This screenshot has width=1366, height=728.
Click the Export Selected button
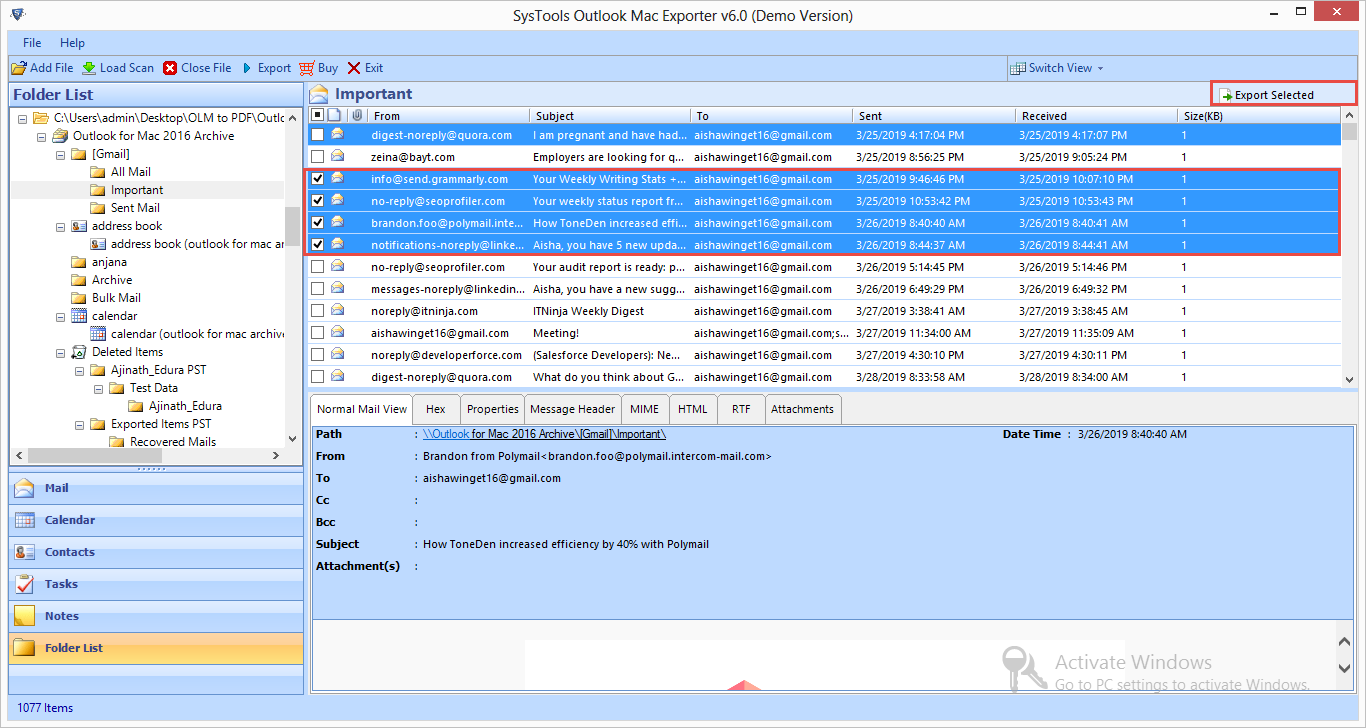1283,95
